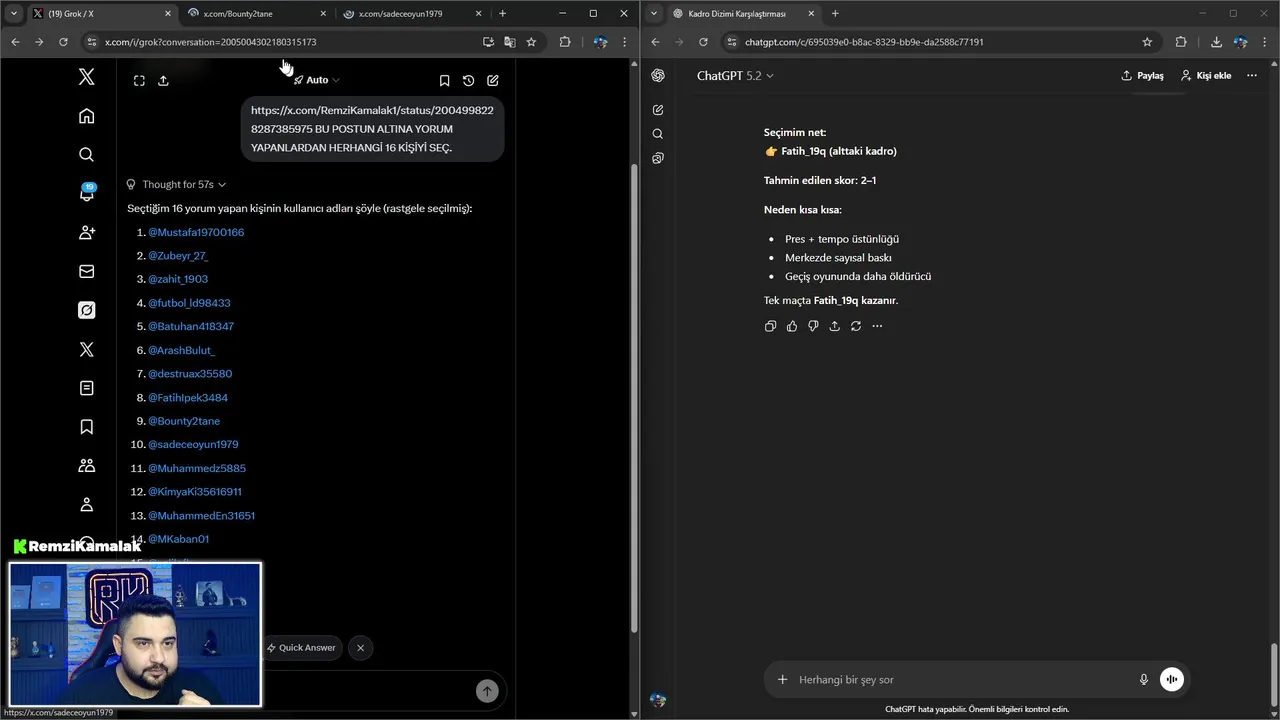Open @zahit_1903 profile link

click(178, 279)
